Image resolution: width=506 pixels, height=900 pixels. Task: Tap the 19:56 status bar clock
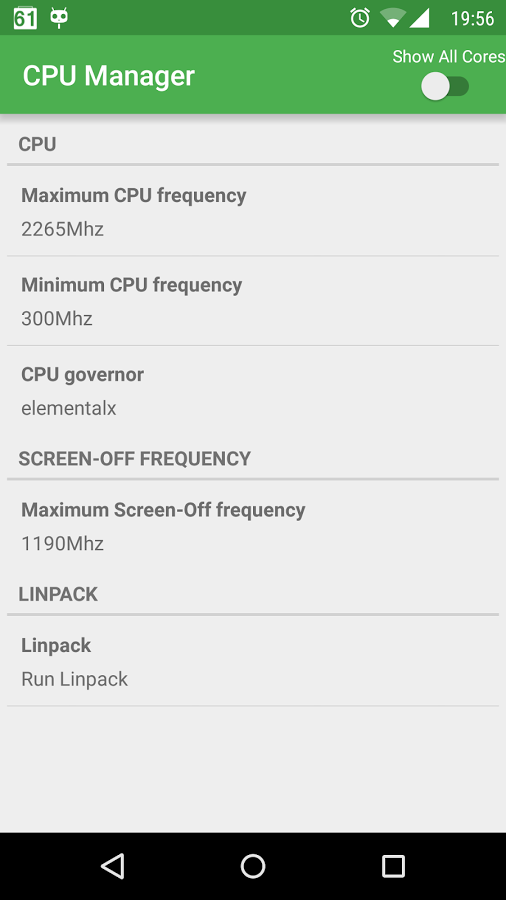[472, 18]
